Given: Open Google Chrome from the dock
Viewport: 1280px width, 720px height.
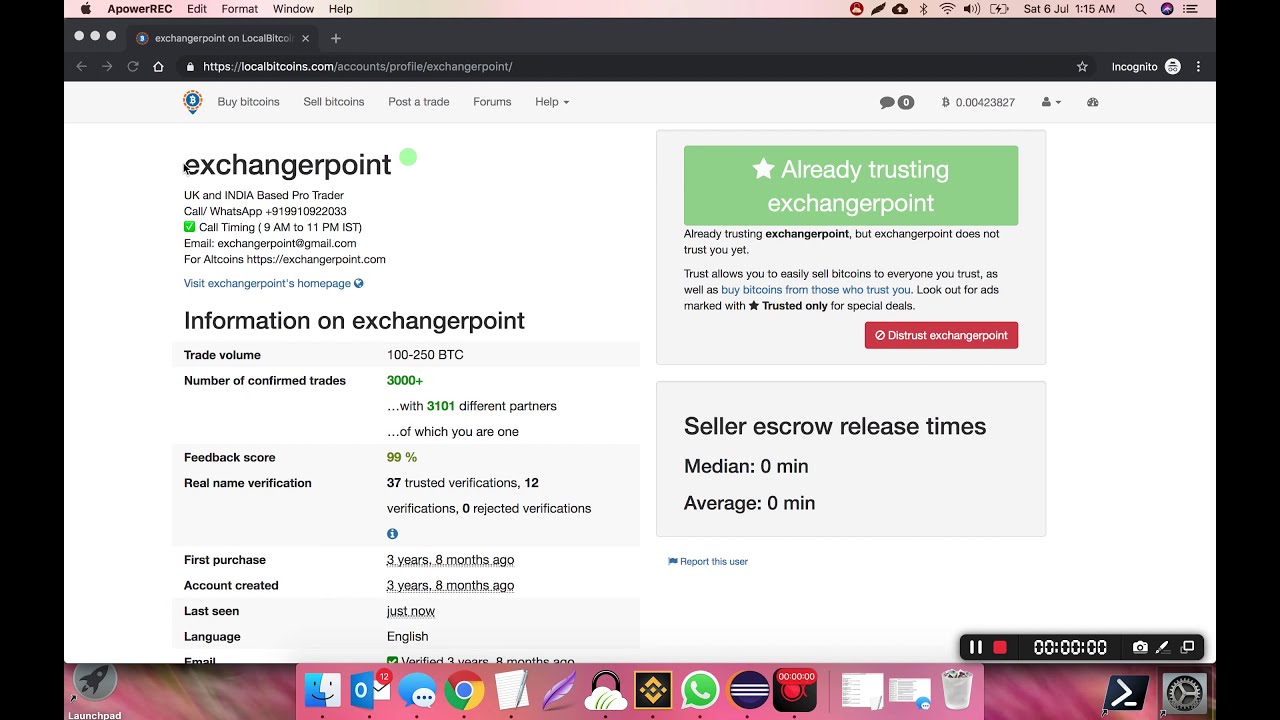Looking at the screenshot, I should 464,690.
